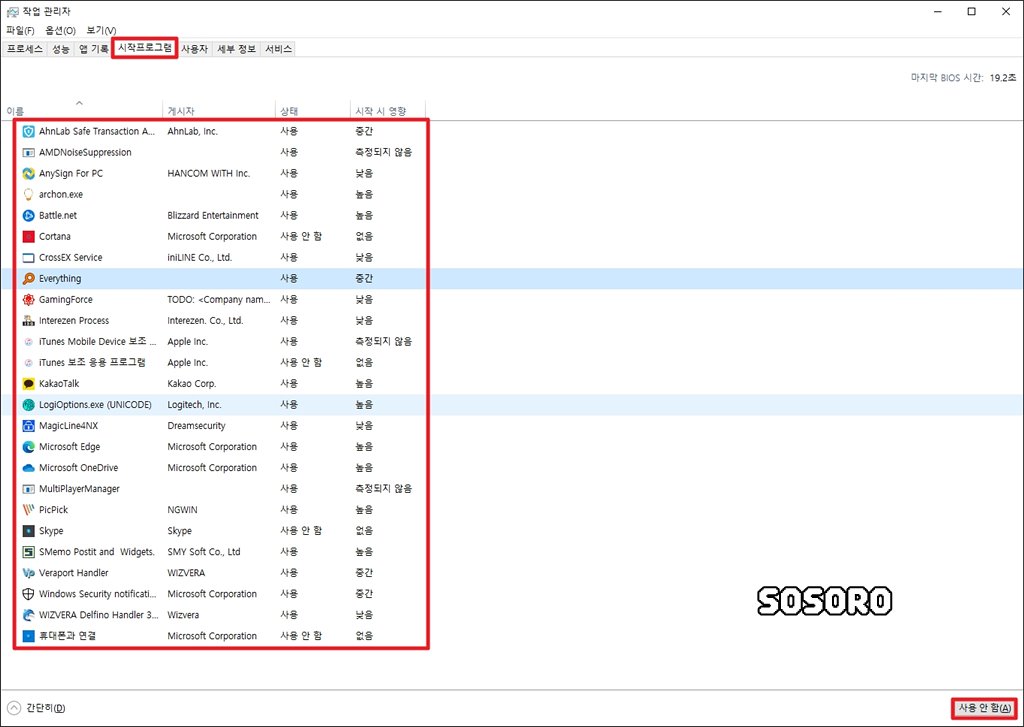Click the PicPick icon
The width and height of the screenshot is (1024, 727).
[x=28, y=509]
